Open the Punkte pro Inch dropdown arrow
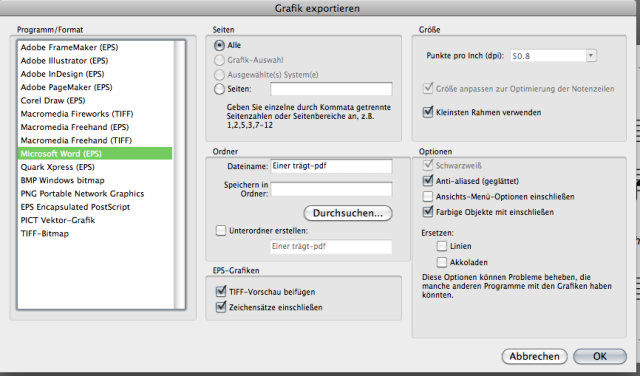This screenshot has height=376, width=640. coord(591,56)
